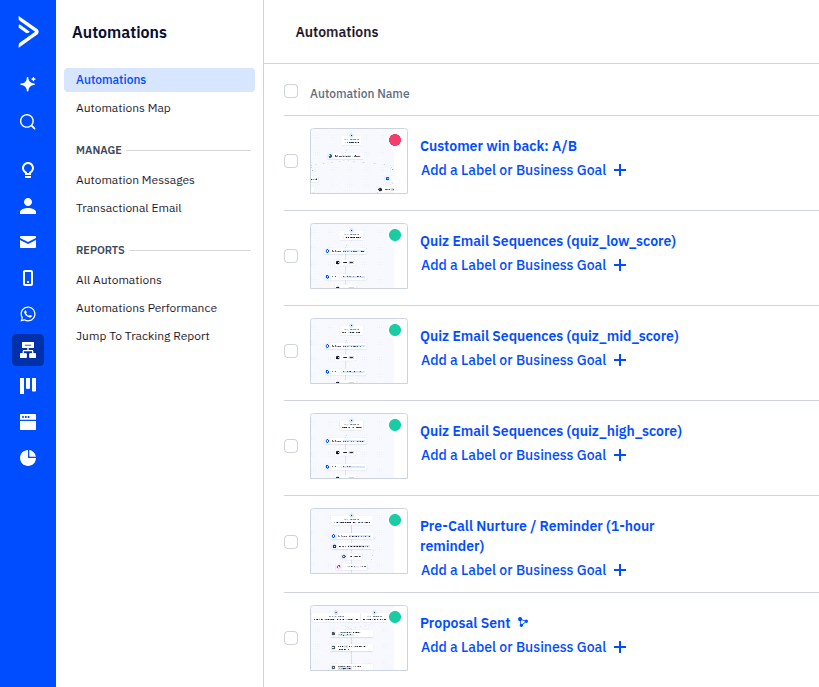The width and height of the screenshot is (819, 687).
Task: Open the Reports pie chart icon
Action: 27,457
